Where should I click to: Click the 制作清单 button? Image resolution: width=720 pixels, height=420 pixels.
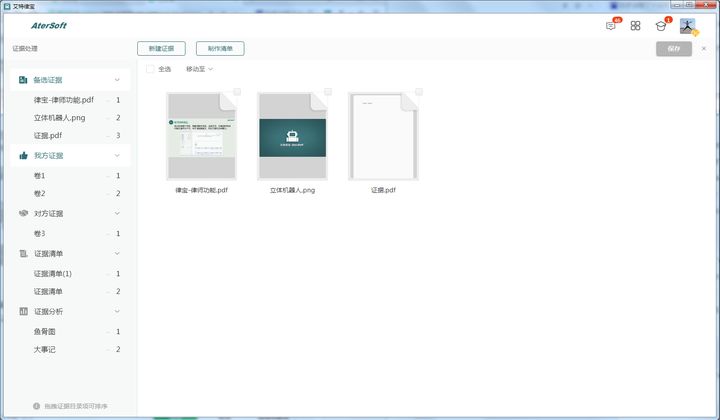220,48
